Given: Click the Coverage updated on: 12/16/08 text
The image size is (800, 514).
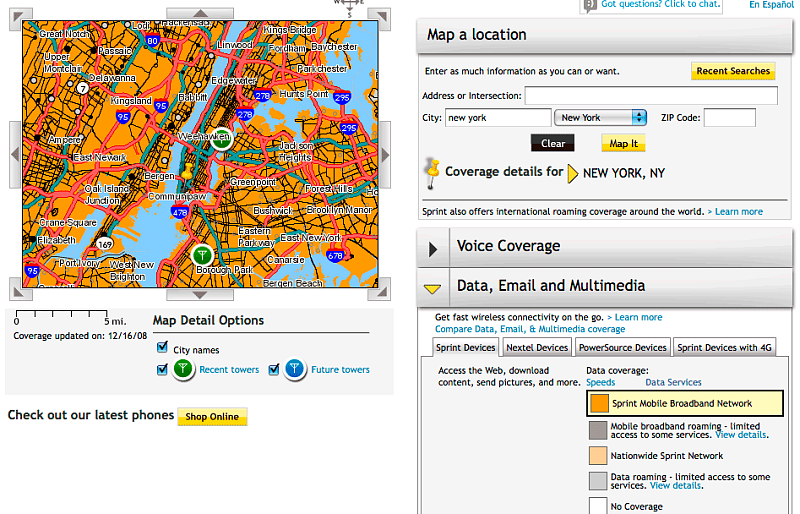Looking at the screenshot, I should tap(80, 336).
